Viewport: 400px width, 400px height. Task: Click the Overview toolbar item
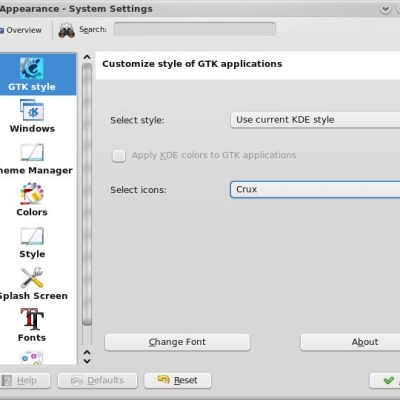(21, 30)
